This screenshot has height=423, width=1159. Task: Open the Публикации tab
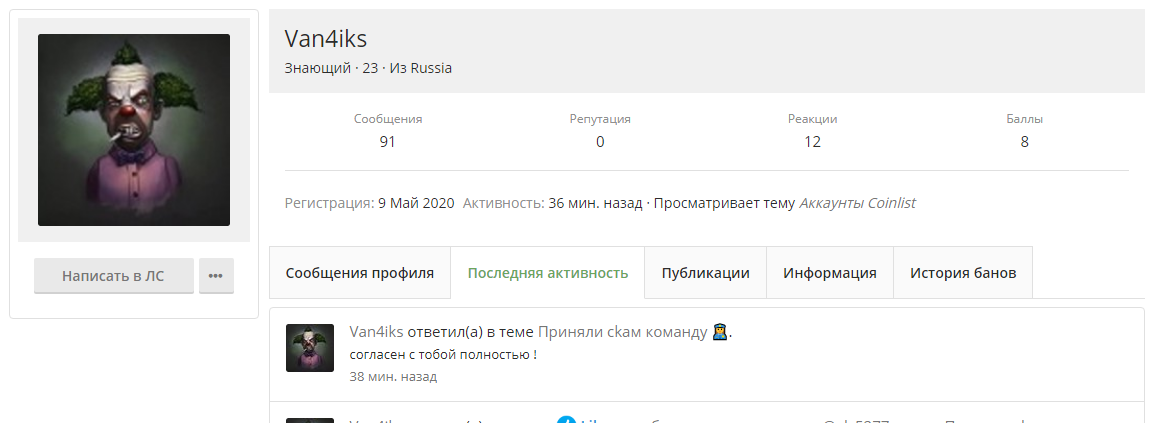[705, 273]
